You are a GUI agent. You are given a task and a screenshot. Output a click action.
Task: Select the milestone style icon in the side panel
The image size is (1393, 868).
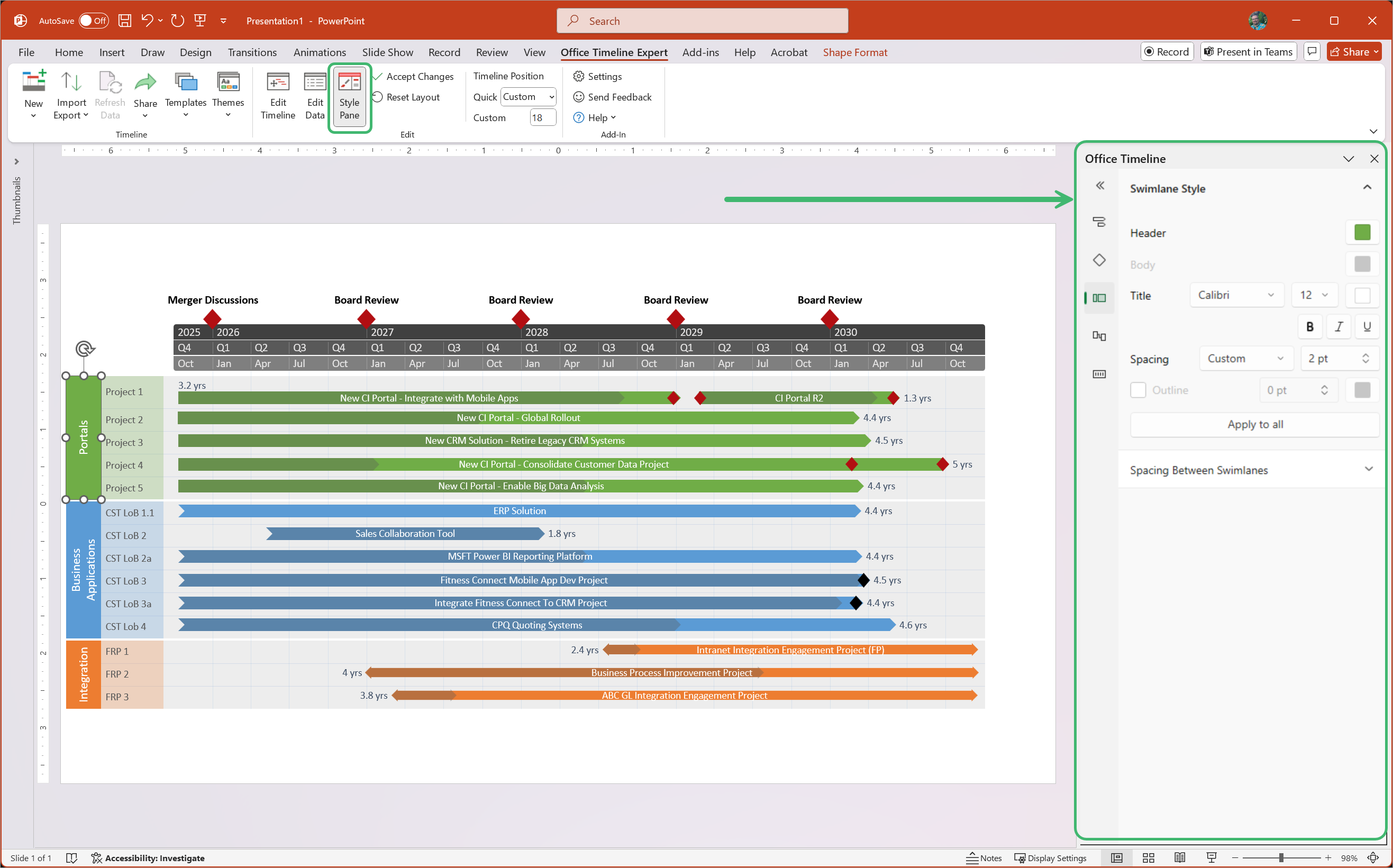(1099, 260)
